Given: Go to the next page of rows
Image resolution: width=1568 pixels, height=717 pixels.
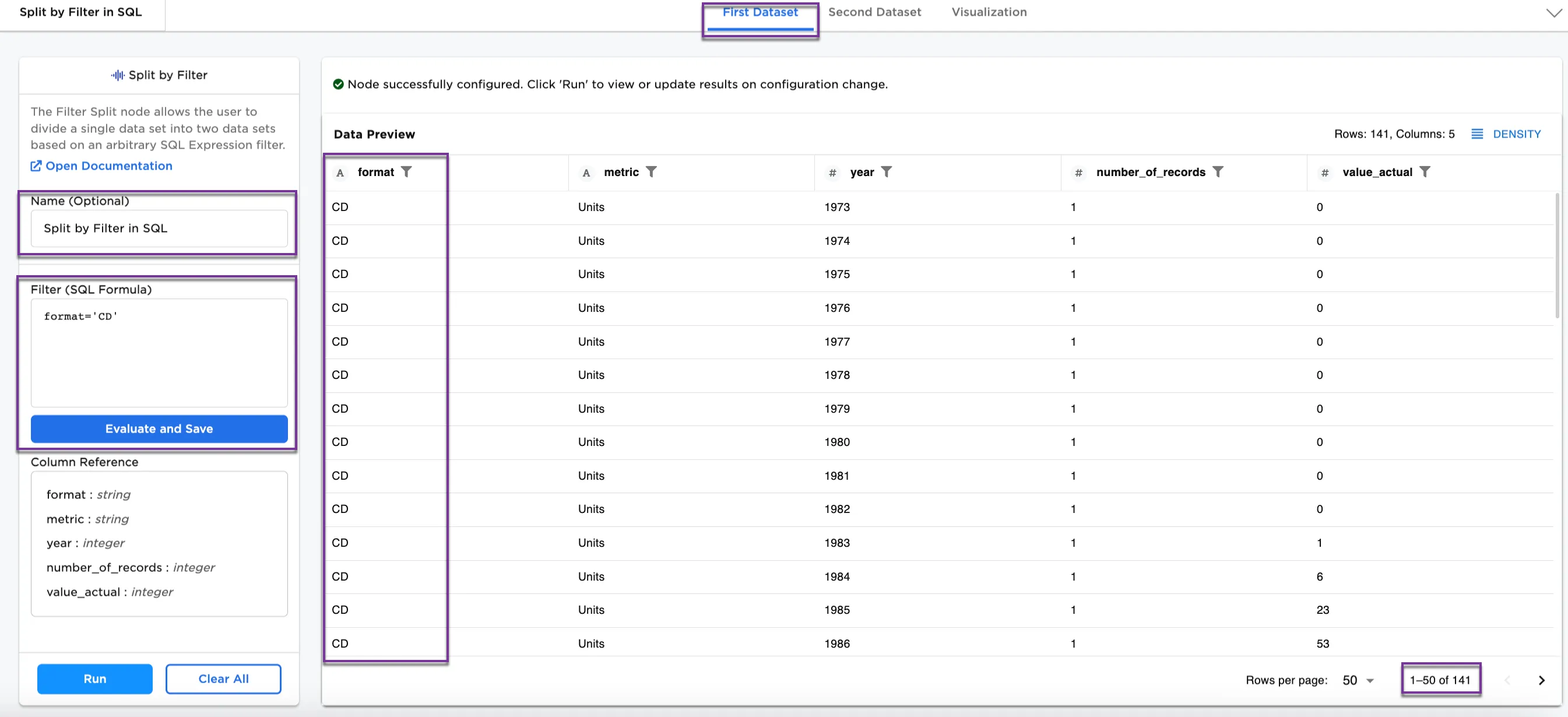Looking at the screenshot, I should coord(1541,680).
